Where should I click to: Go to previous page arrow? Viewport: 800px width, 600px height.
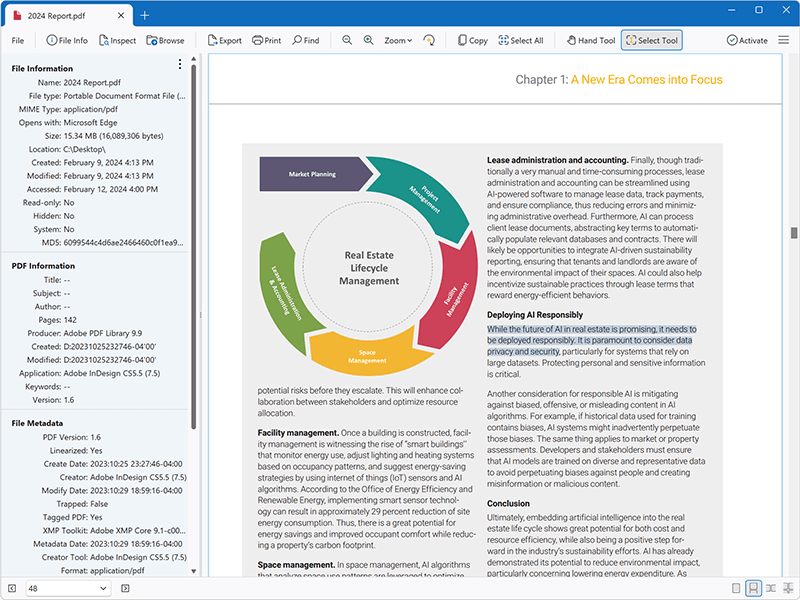(x=12, y=588)
